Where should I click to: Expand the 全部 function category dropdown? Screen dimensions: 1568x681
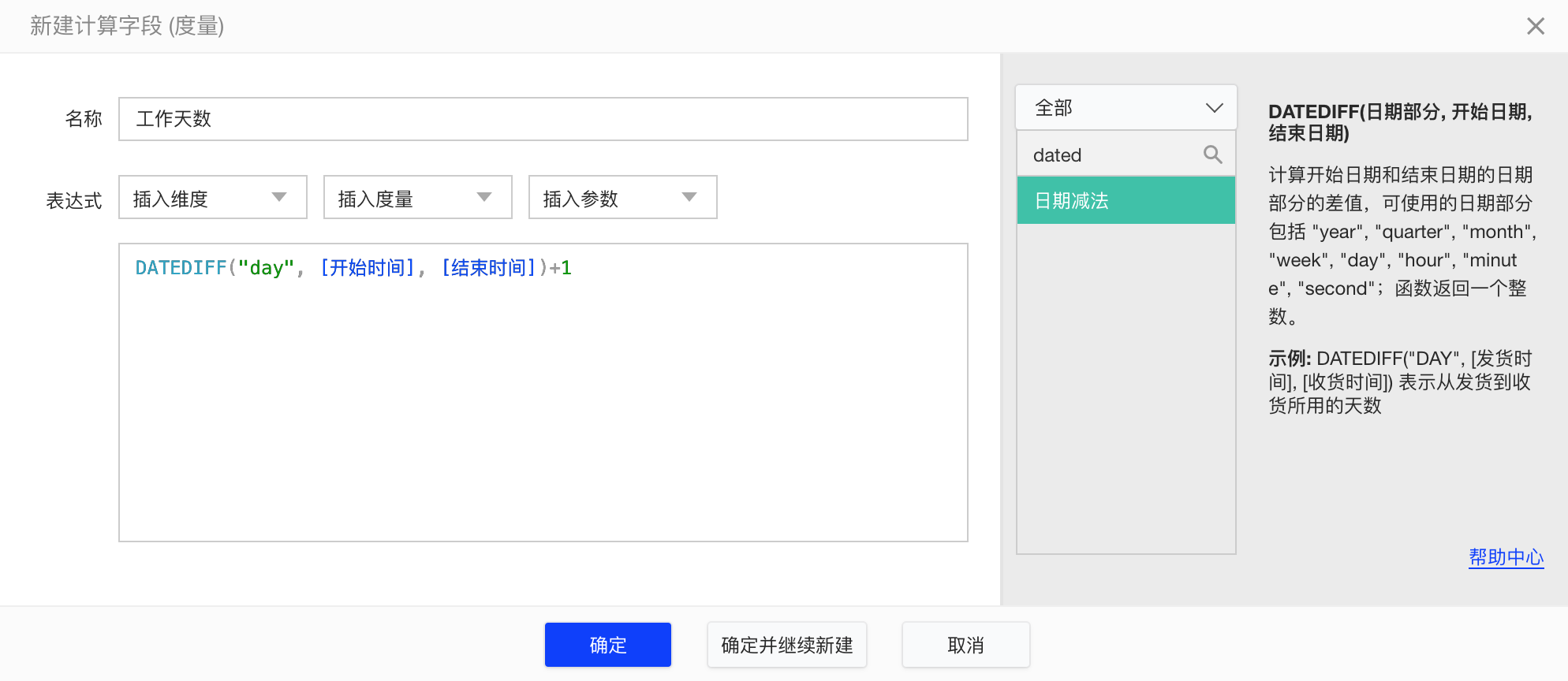coord(1126,107)
